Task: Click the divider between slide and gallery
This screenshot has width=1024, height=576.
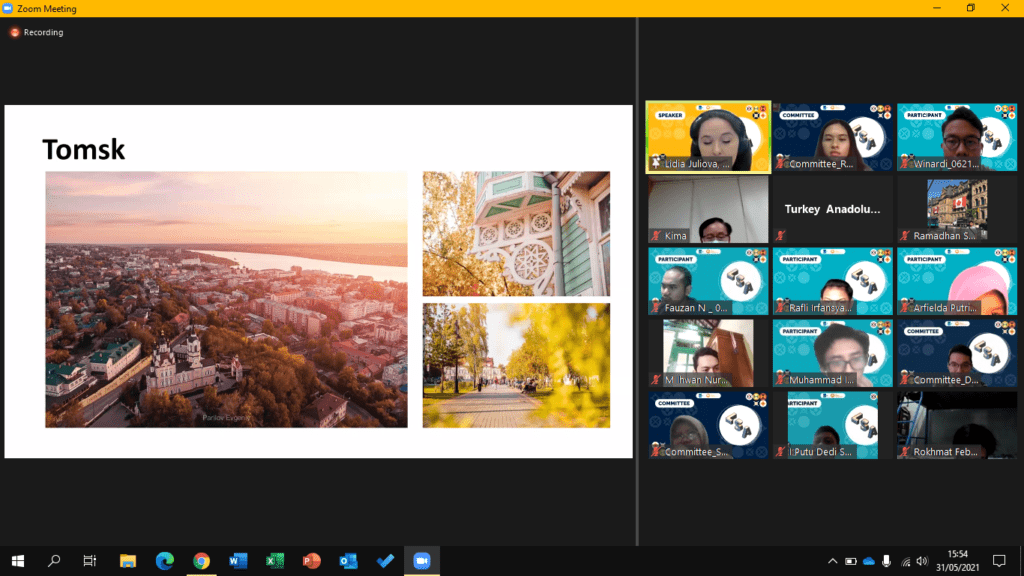Action: [x=637, y=280]
